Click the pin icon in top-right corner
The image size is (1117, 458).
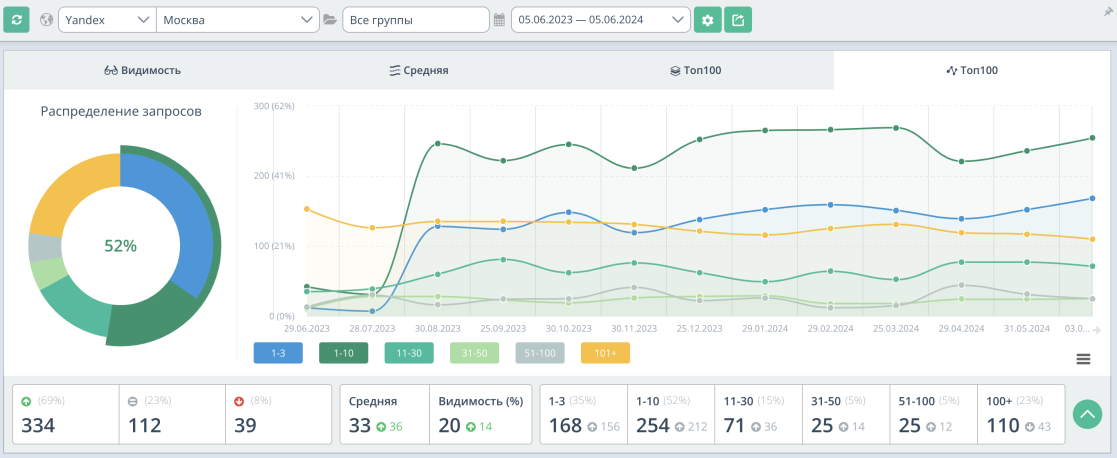[1107, 12]
